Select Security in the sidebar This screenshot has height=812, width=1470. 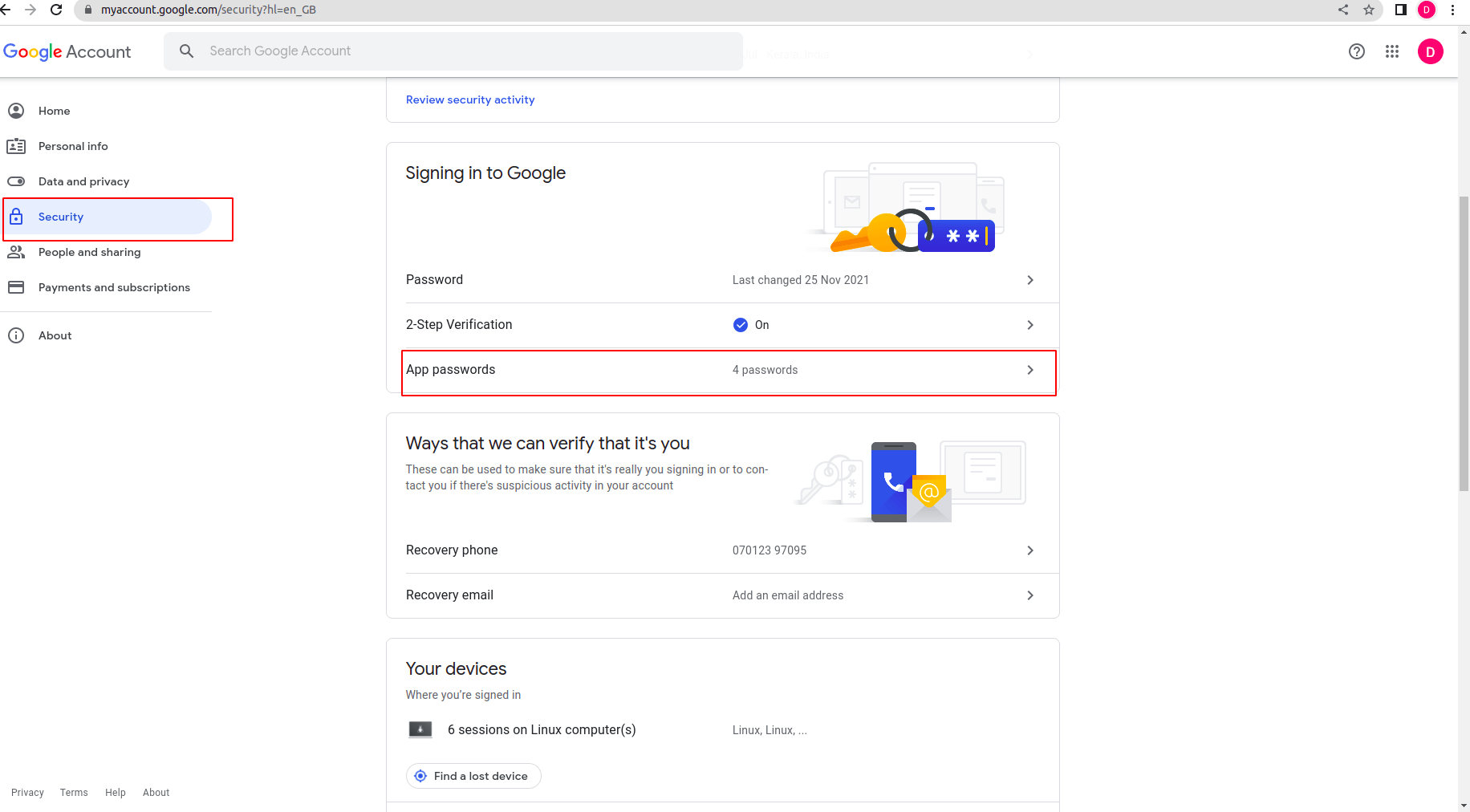[106, 217]
